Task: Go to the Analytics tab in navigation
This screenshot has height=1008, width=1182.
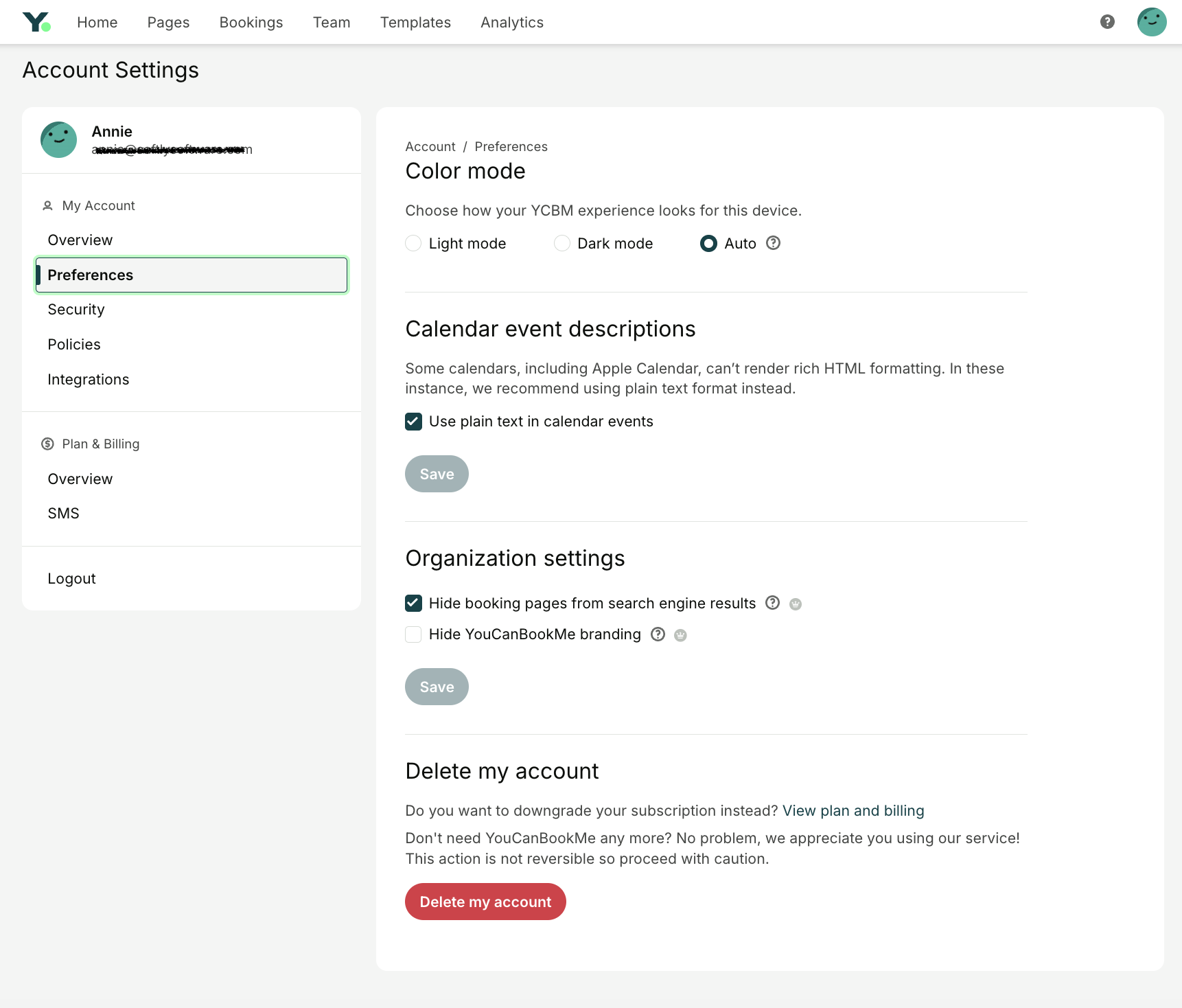Action: pyautogui.click(x=512, y=22)
